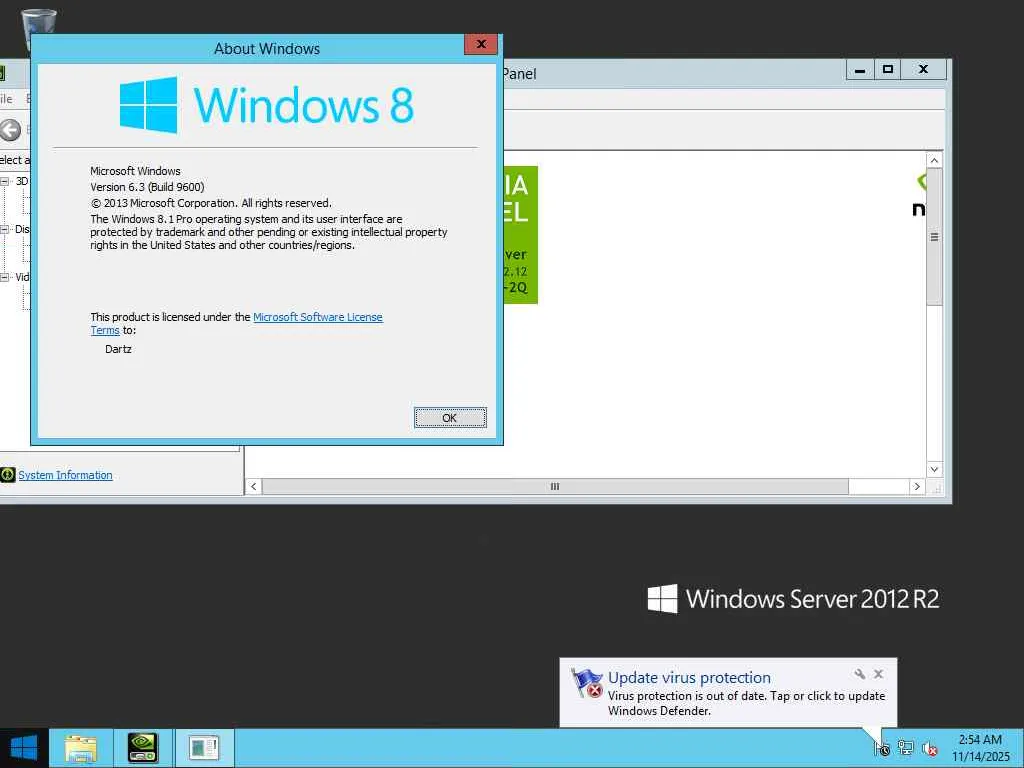
Task: Click the network tray icon
Action: (x=905, y=748)
